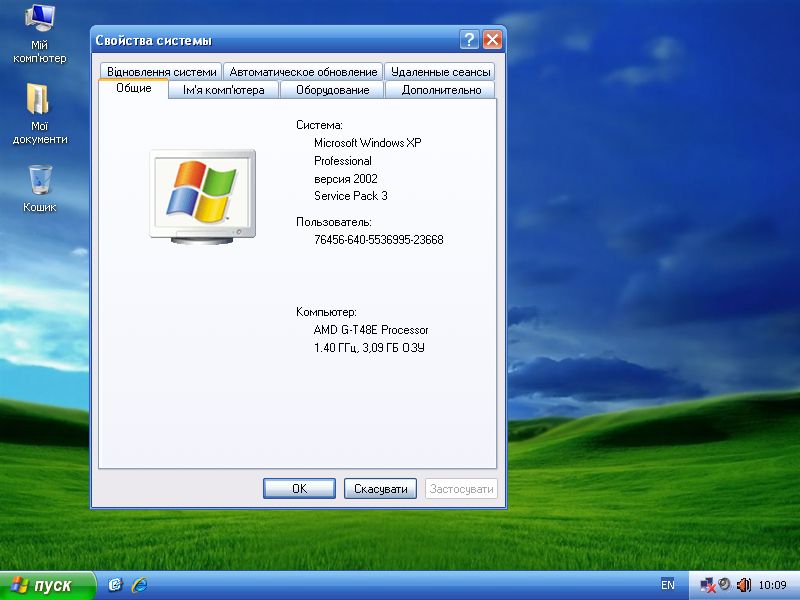Select the Мої документи folder icon
The image size is (800, 600).
click(x=39, y=113)
